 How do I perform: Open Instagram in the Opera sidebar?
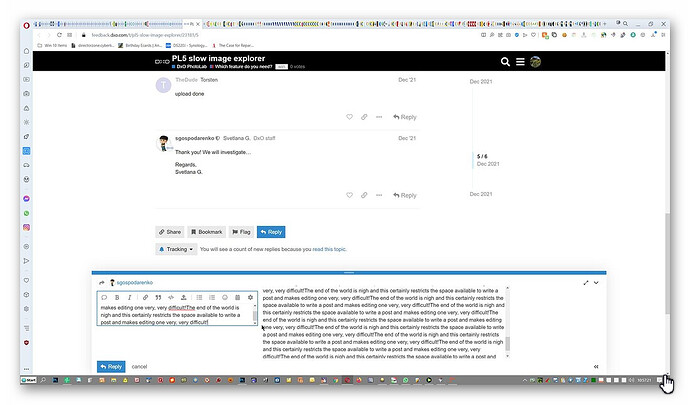click(26, 228)
